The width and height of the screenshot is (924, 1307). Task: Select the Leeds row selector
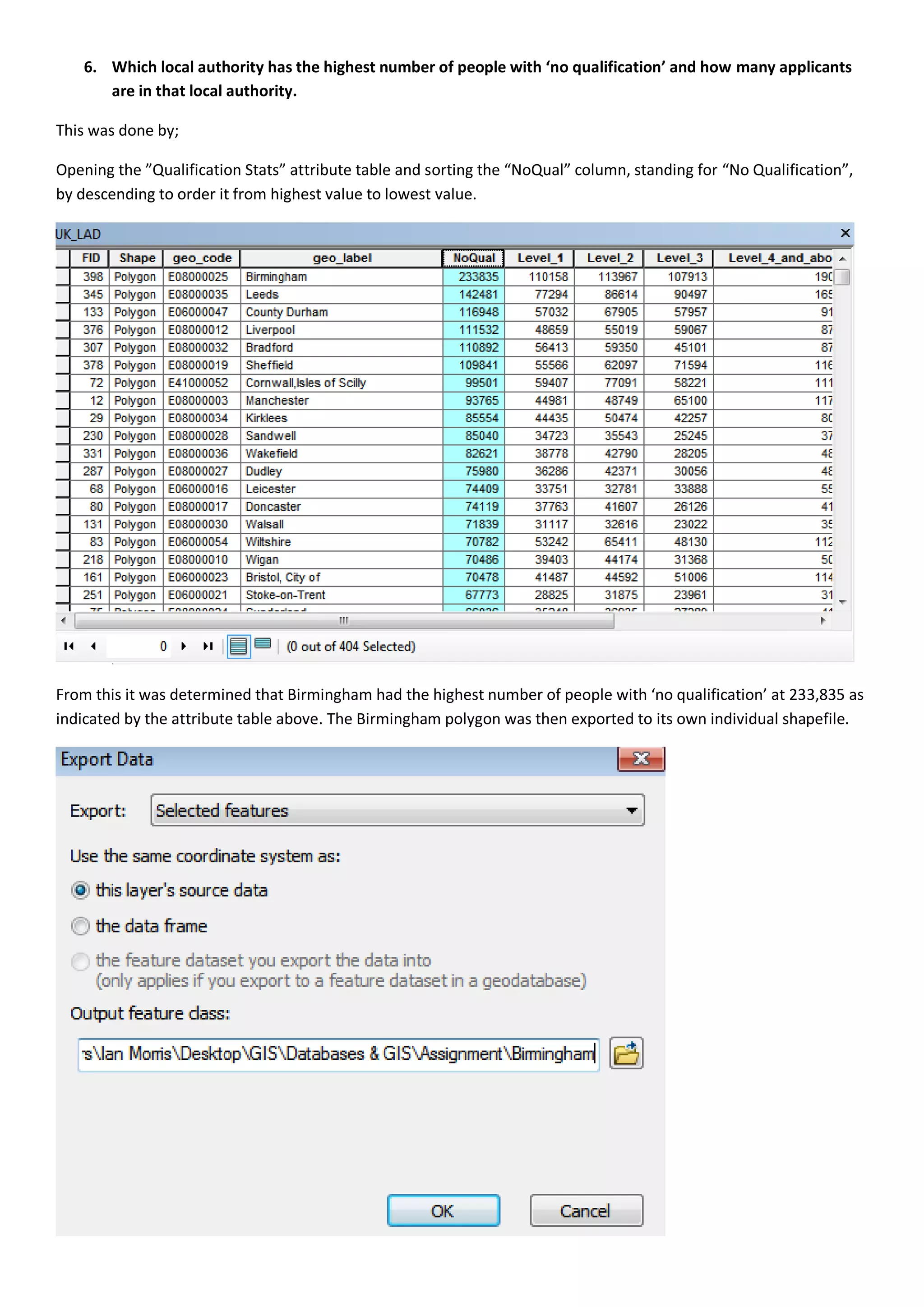click(63, 294)
